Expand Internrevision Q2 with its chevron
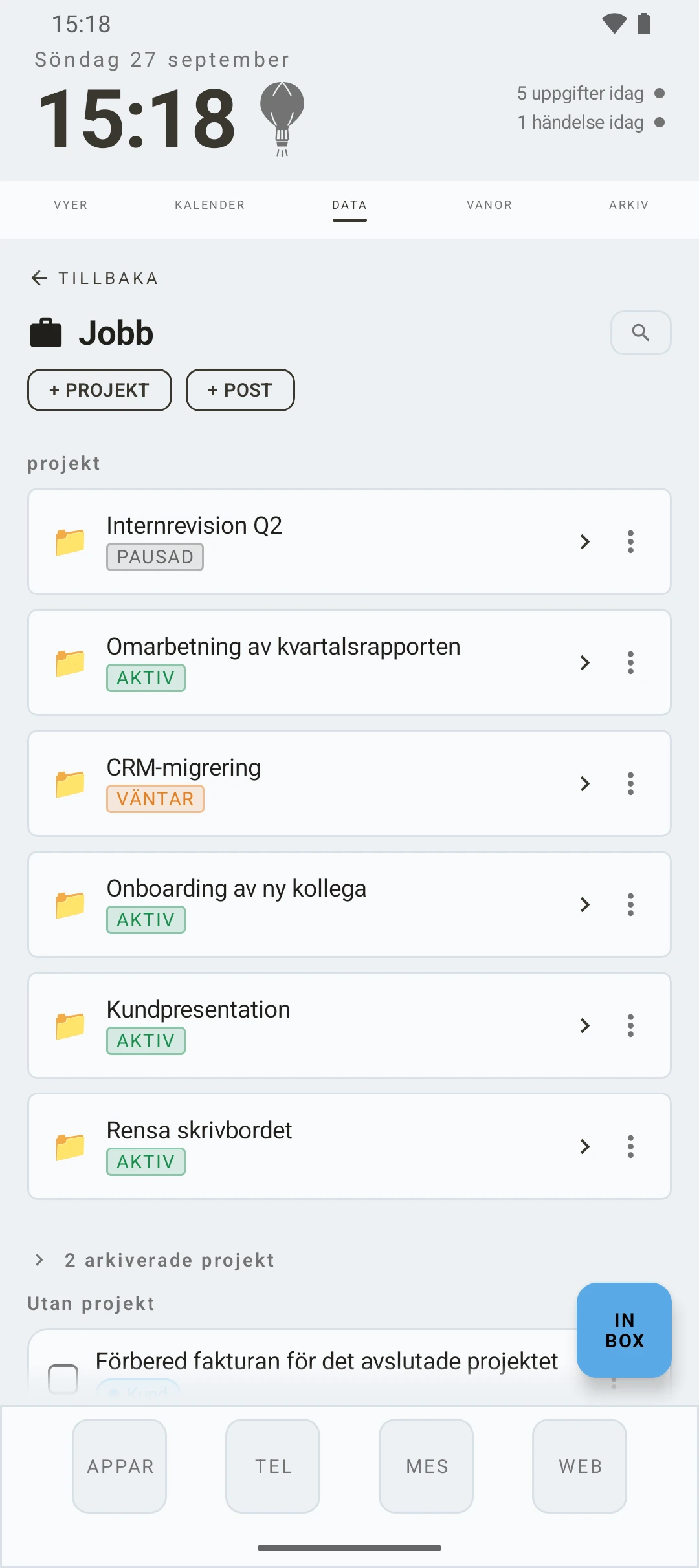Image resolution: width=699 pixels, height=1568 pixels. pyautogui.click(x=585, y=541)
